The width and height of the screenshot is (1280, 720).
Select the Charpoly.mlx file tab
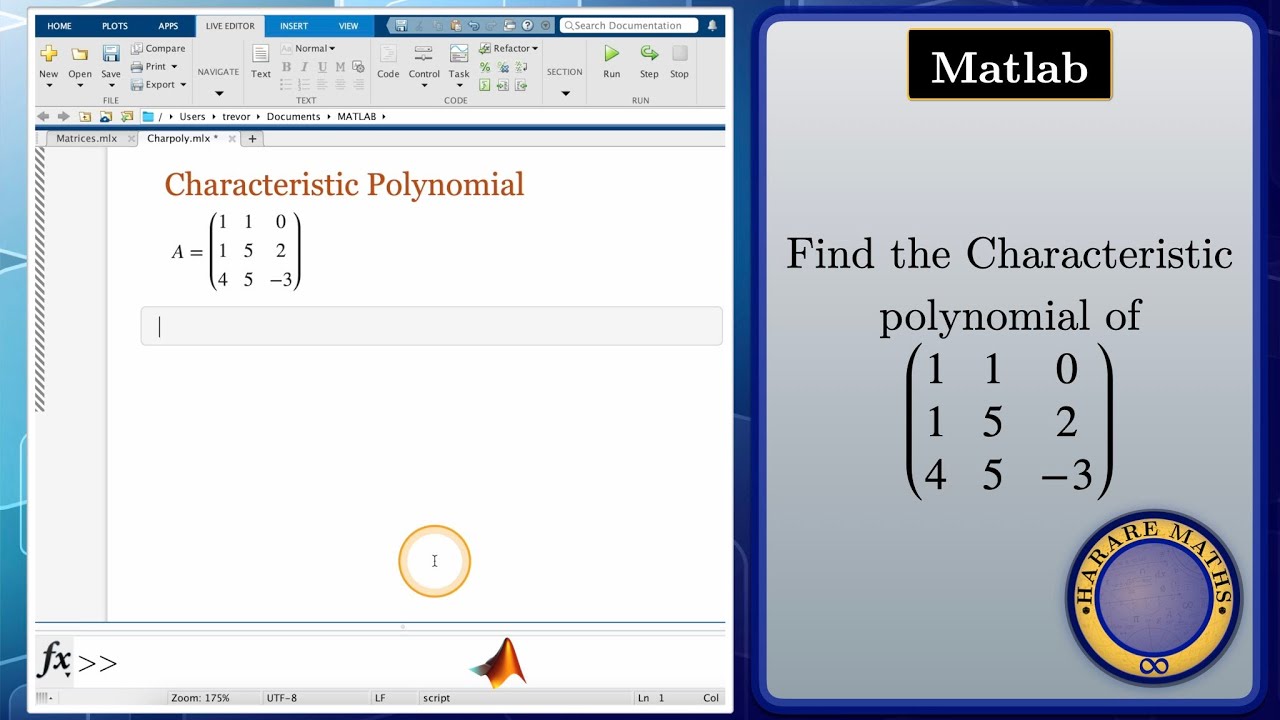point(182,138)
